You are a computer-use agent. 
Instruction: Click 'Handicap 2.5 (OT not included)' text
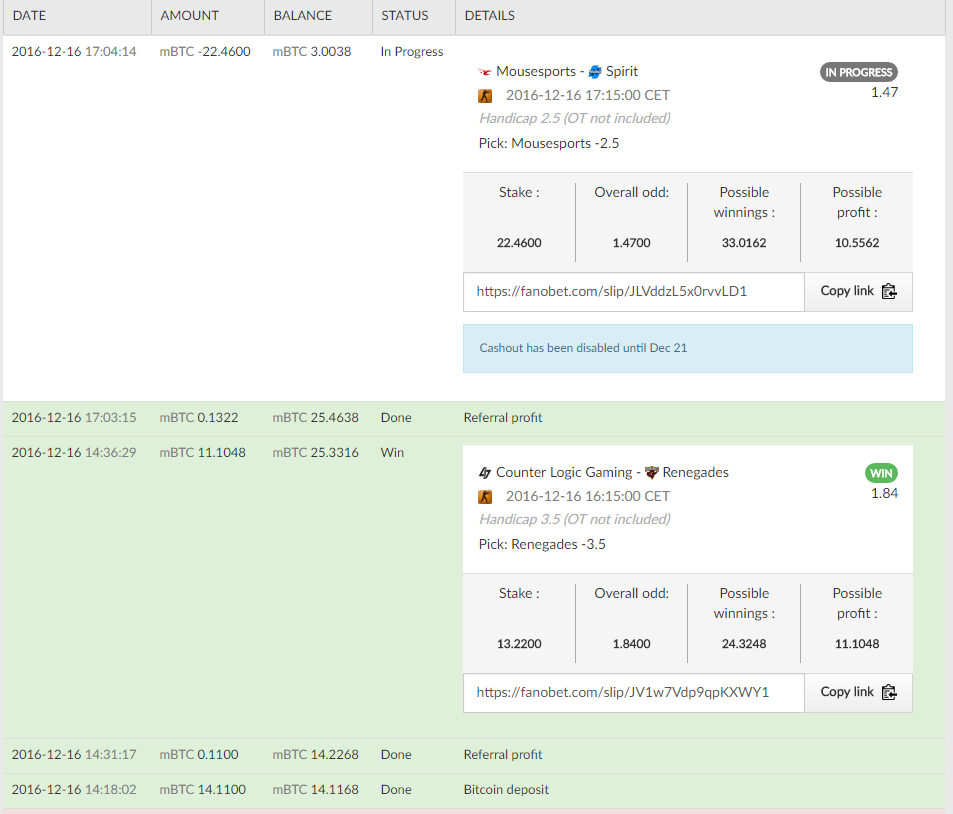pyautogui.click(x=575, y=119)
